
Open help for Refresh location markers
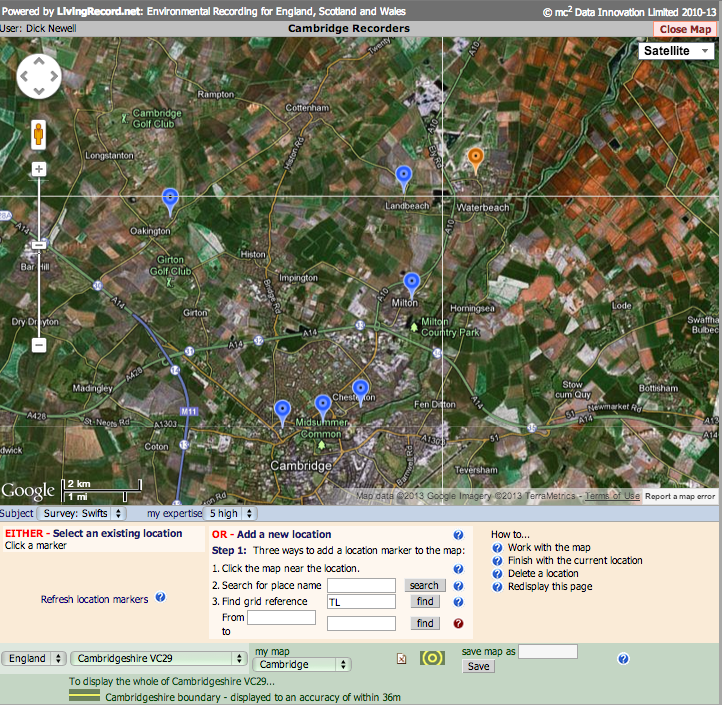point(160,597)
